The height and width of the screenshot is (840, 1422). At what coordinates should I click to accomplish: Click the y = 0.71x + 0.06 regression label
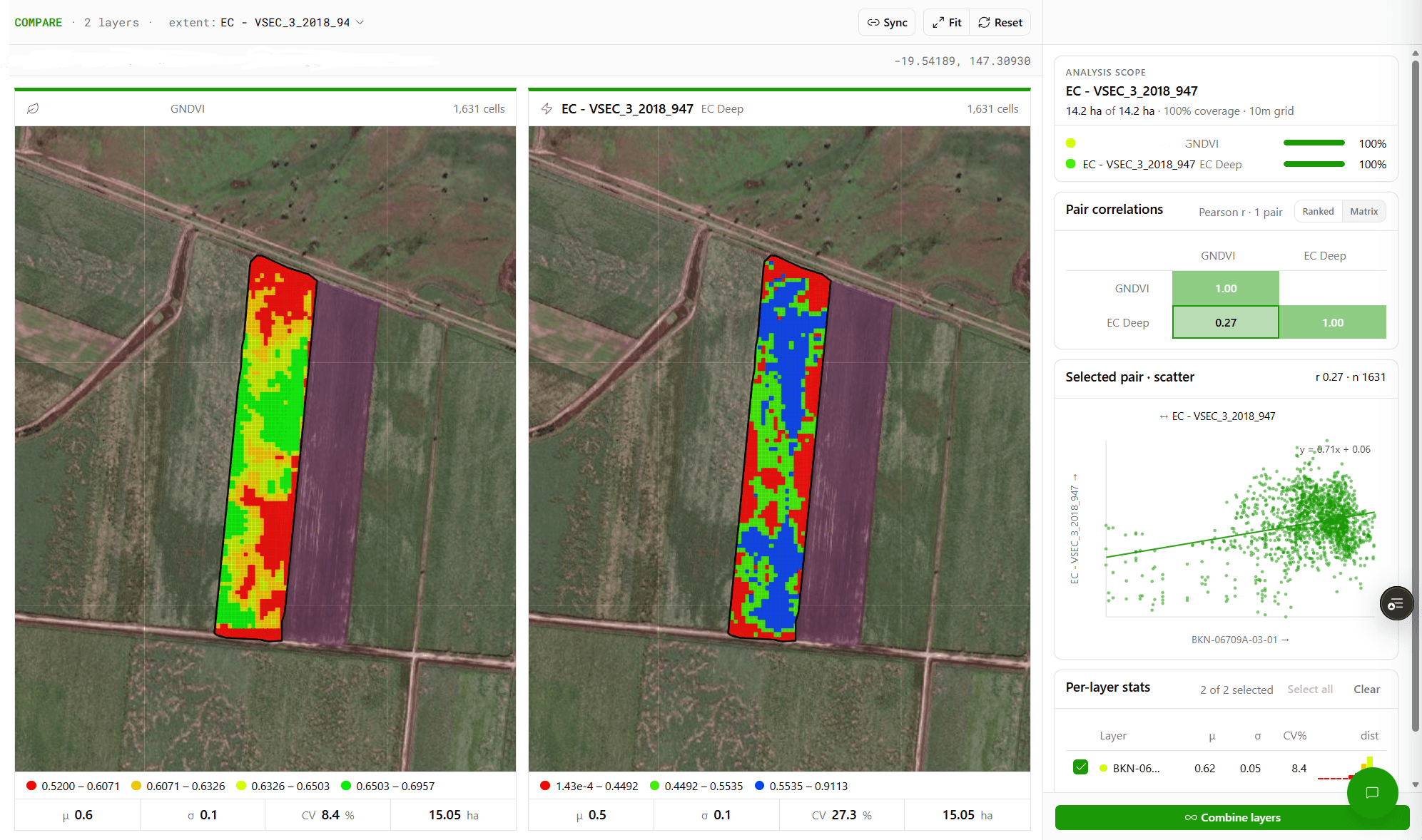point(1334,449)
